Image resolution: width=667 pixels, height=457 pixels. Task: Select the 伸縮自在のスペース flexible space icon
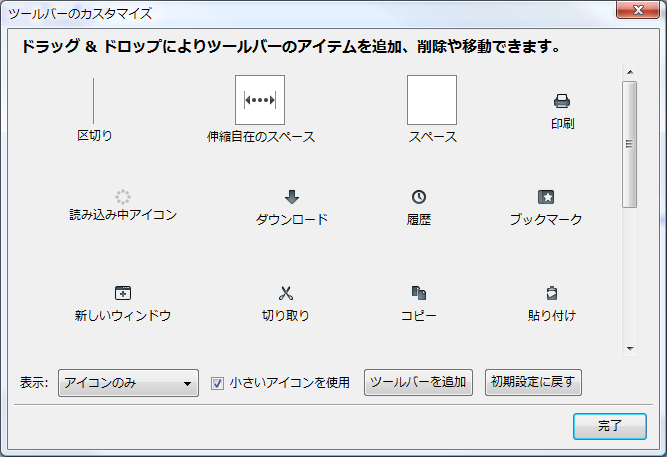260,100
